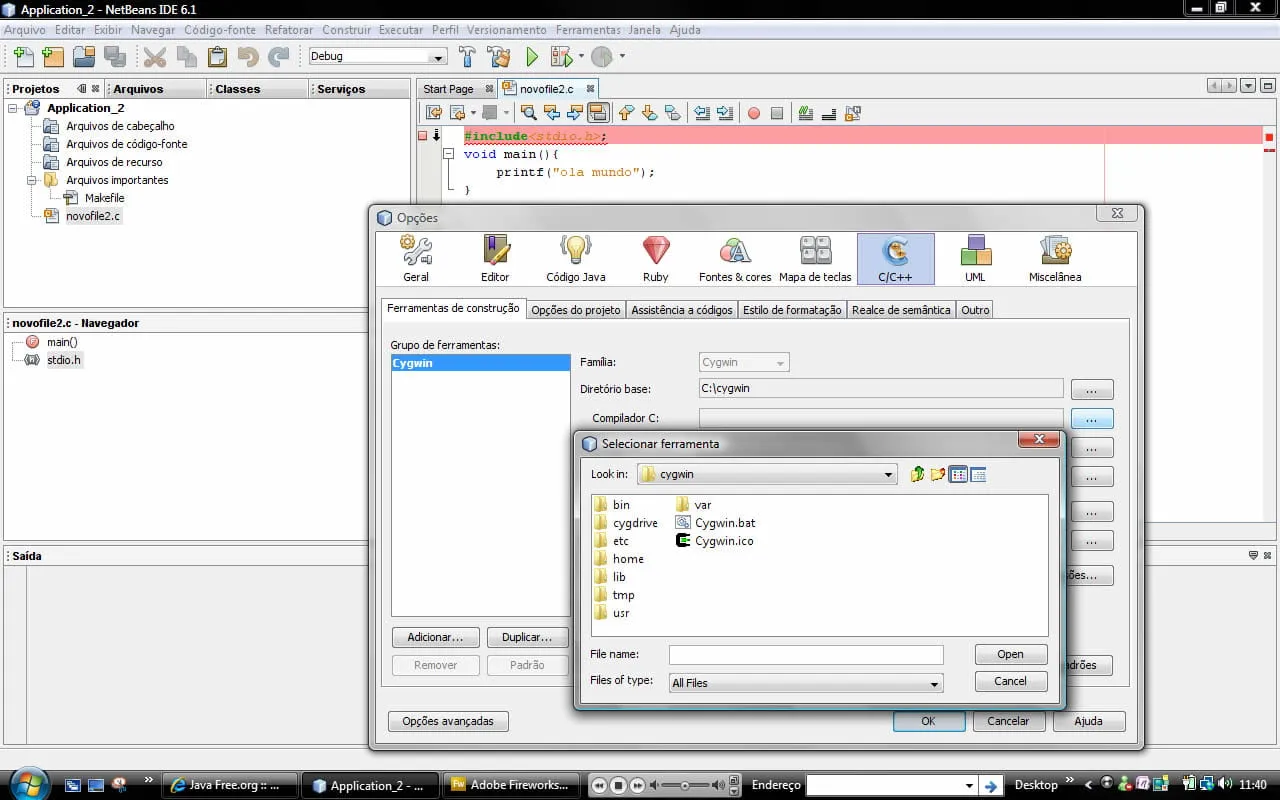Open the Ferramentas menu
This screenshot has width=1280, height=800.
pyautogui.click(x=588, y=30)
